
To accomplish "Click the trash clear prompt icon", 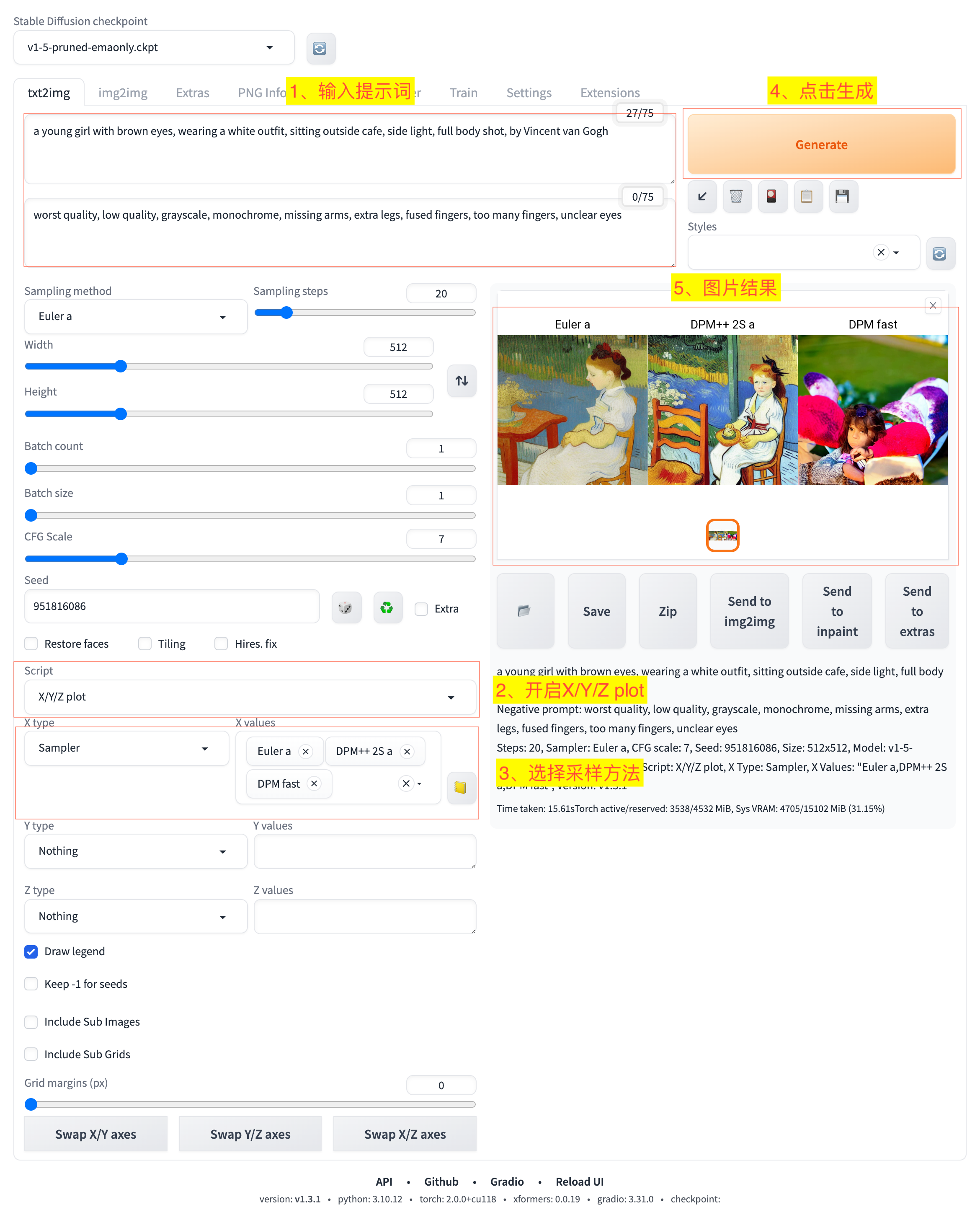I will pos(736,196).
